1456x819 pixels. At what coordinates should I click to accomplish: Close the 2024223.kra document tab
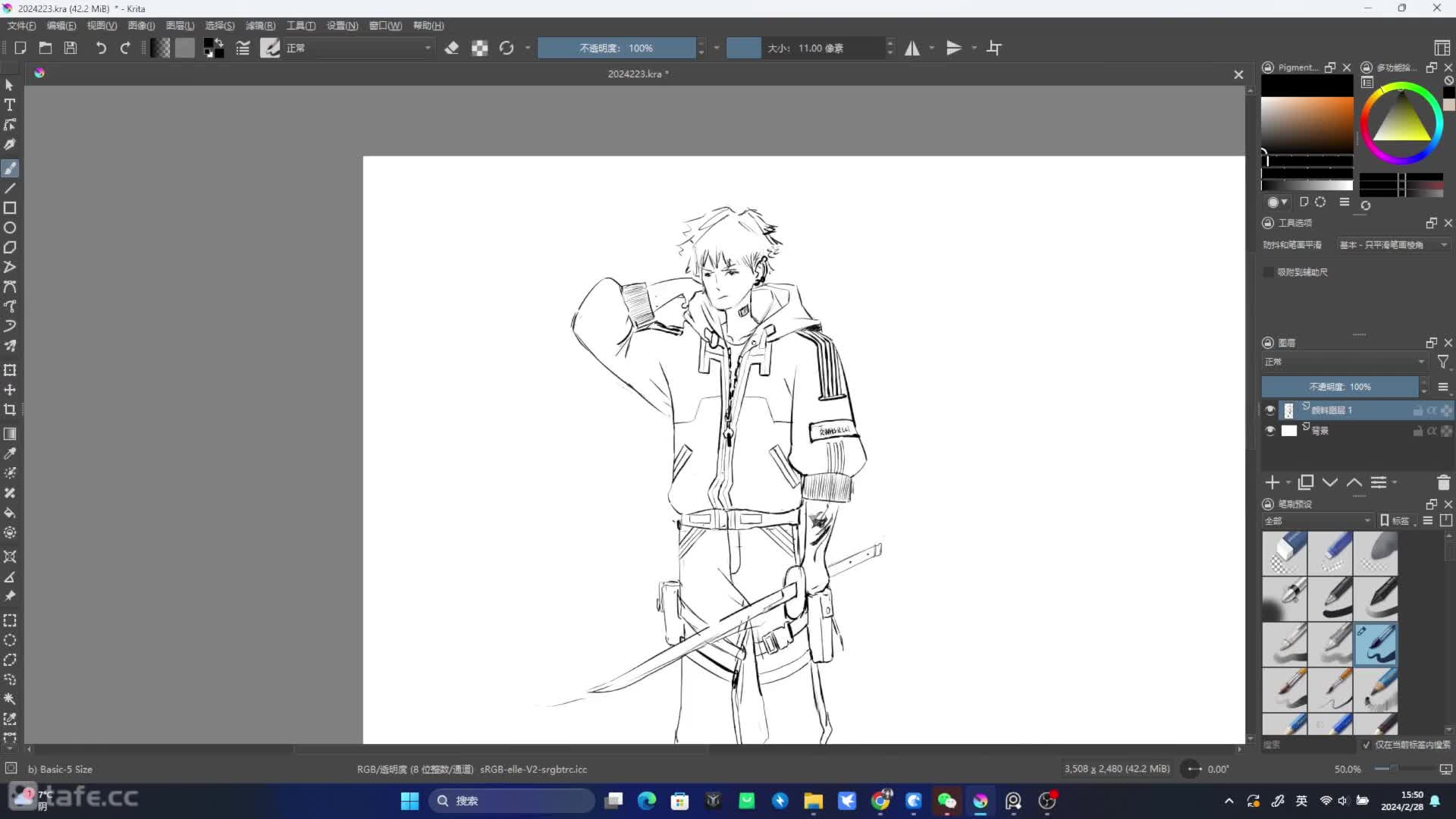coord(1238,74)
